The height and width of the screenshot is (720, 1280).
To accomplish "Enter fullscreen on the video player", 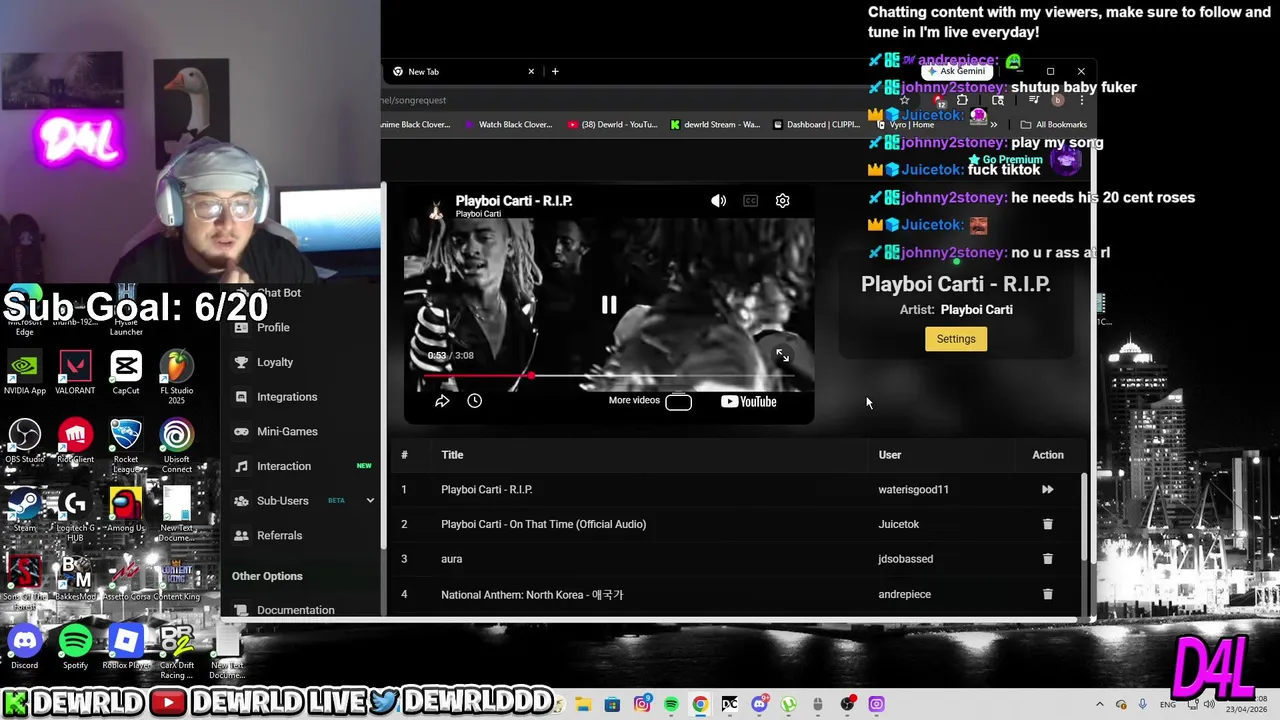I will pyautogui.click(x=782, y=356).
